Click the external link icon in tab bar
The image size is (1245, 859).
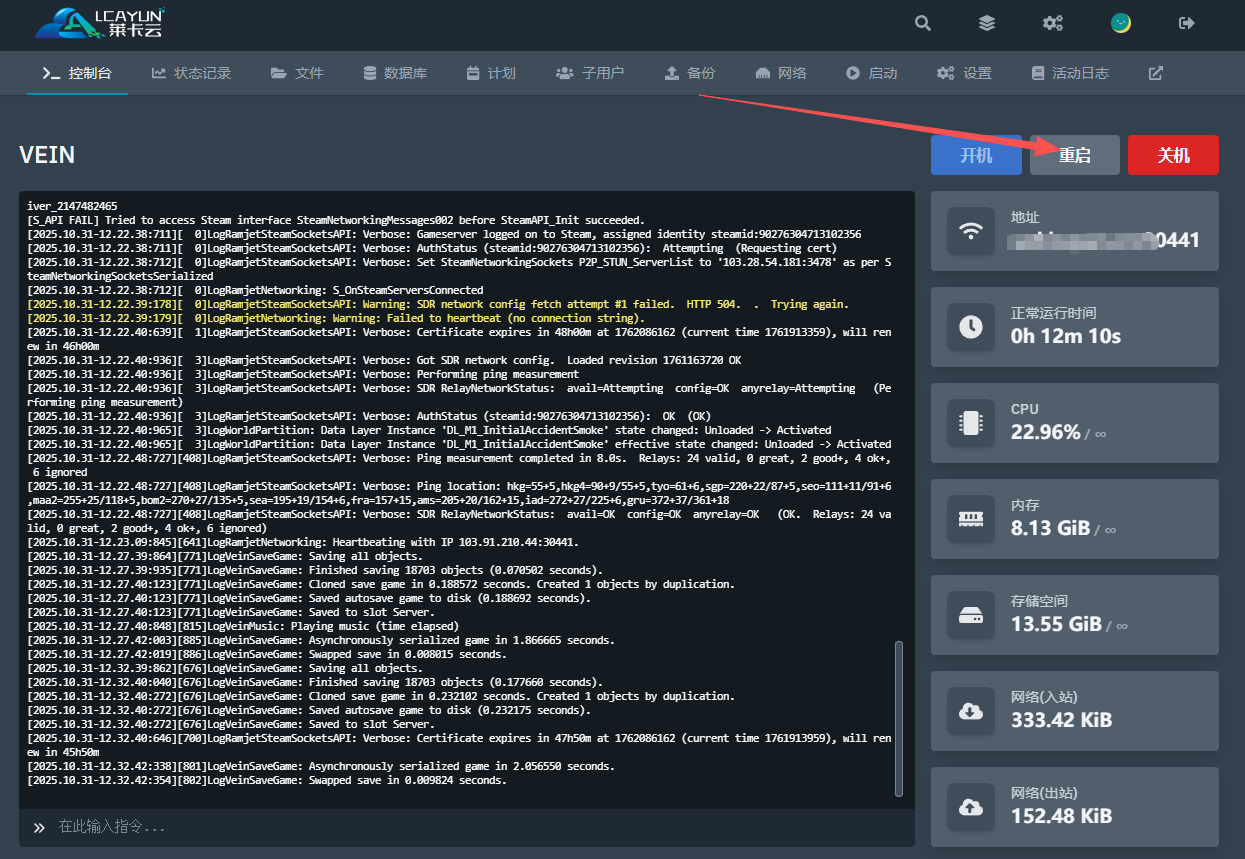tap(1156, 73)
